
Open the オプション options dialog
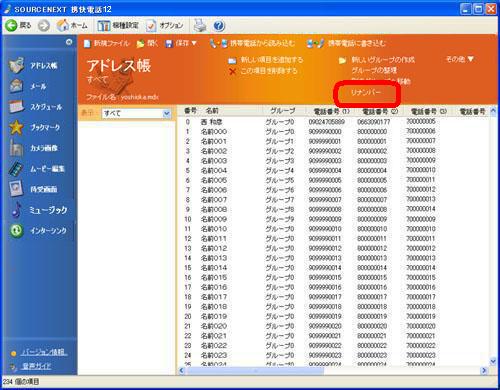[x=165, y=25]
